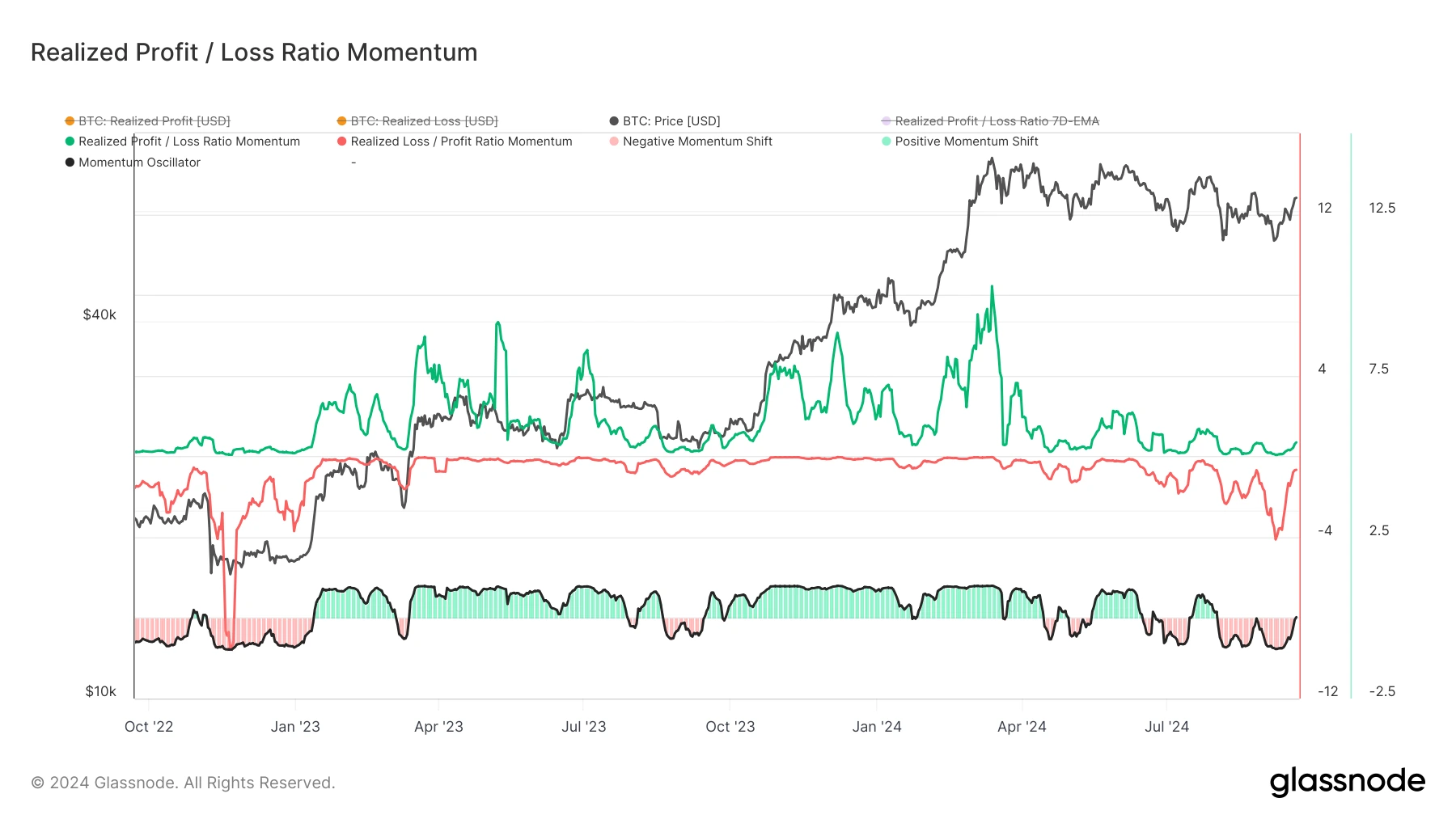This screenshot has height=819, width=1456.
Task: Toggle BTC: Price [USD] legend entry
Action: (665, 121)
